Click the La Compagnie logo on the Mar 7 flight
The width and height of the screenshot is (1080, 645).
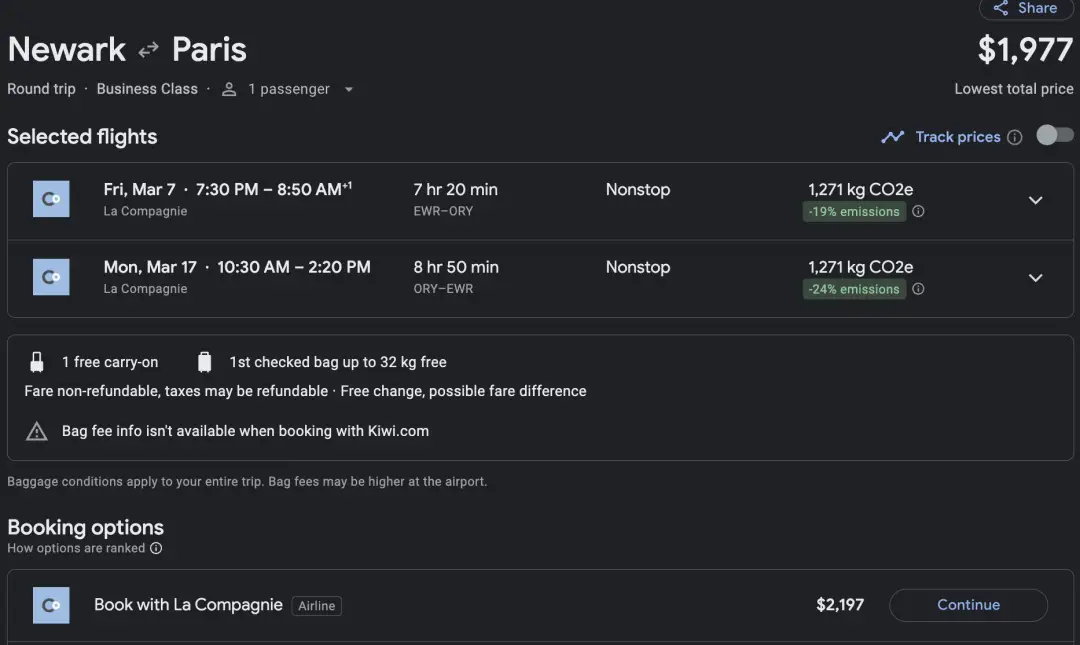pyautogui.click(x=51, y=199)
